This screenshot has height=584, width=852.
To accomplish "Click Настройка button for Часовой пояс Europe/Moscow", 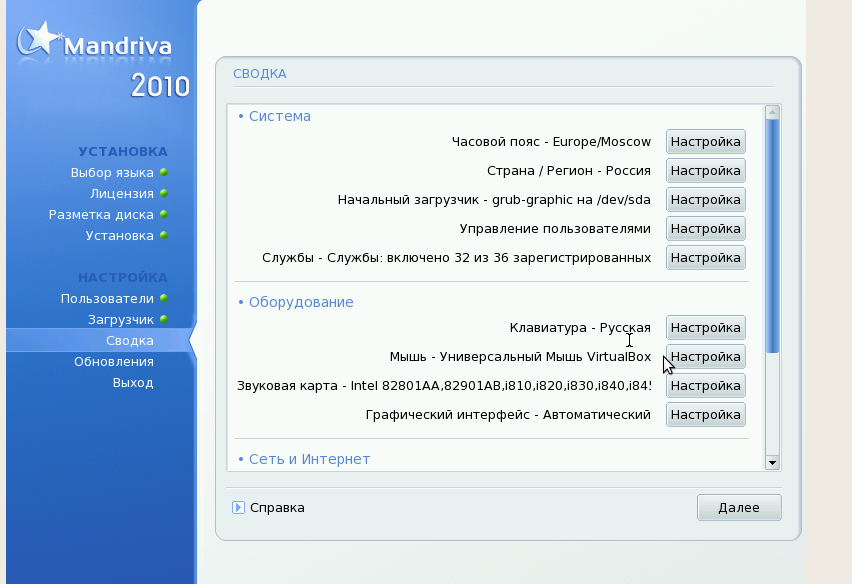I will click(705, 142).
